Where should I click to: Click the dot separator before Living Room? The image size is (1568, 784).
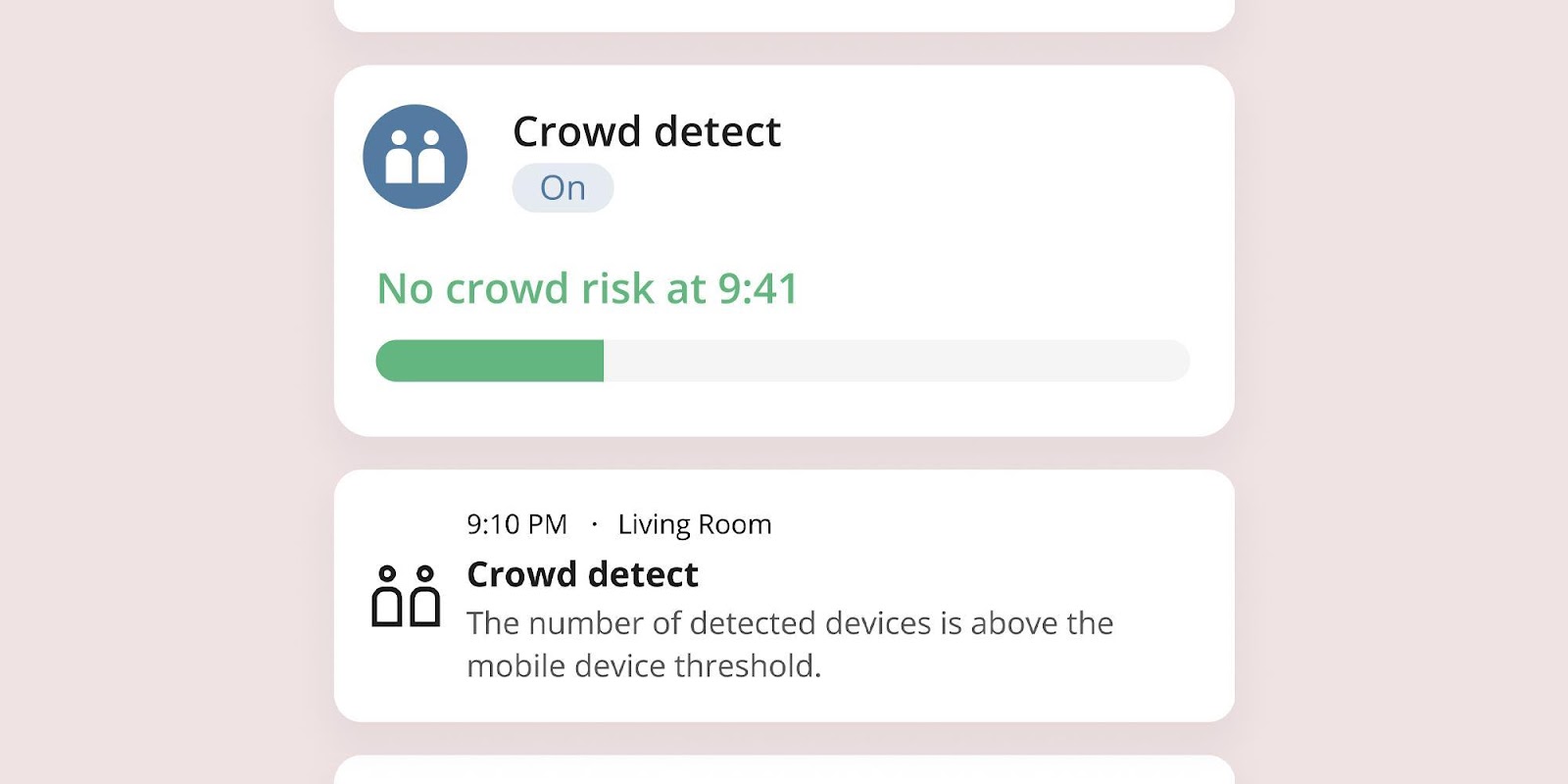pyautogui.click(x=594, y=524)
